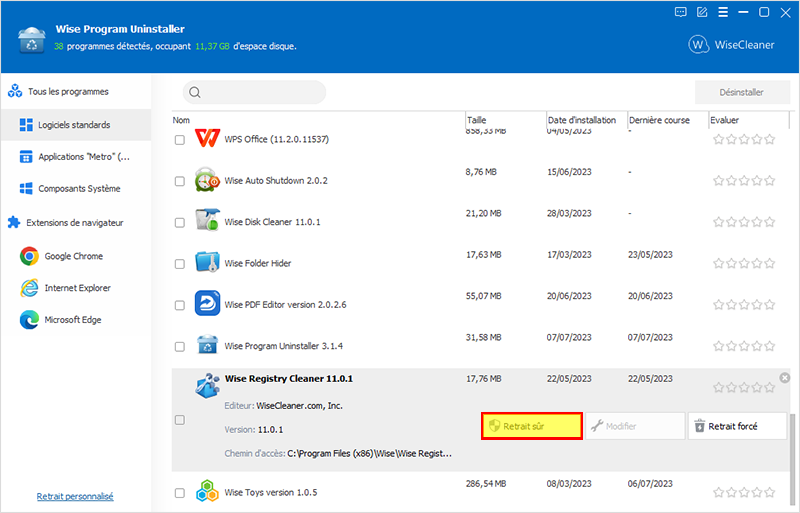Select the Wise Folder Hider name
The width and height of the screenshot is (800, 513).
[258, 263]
